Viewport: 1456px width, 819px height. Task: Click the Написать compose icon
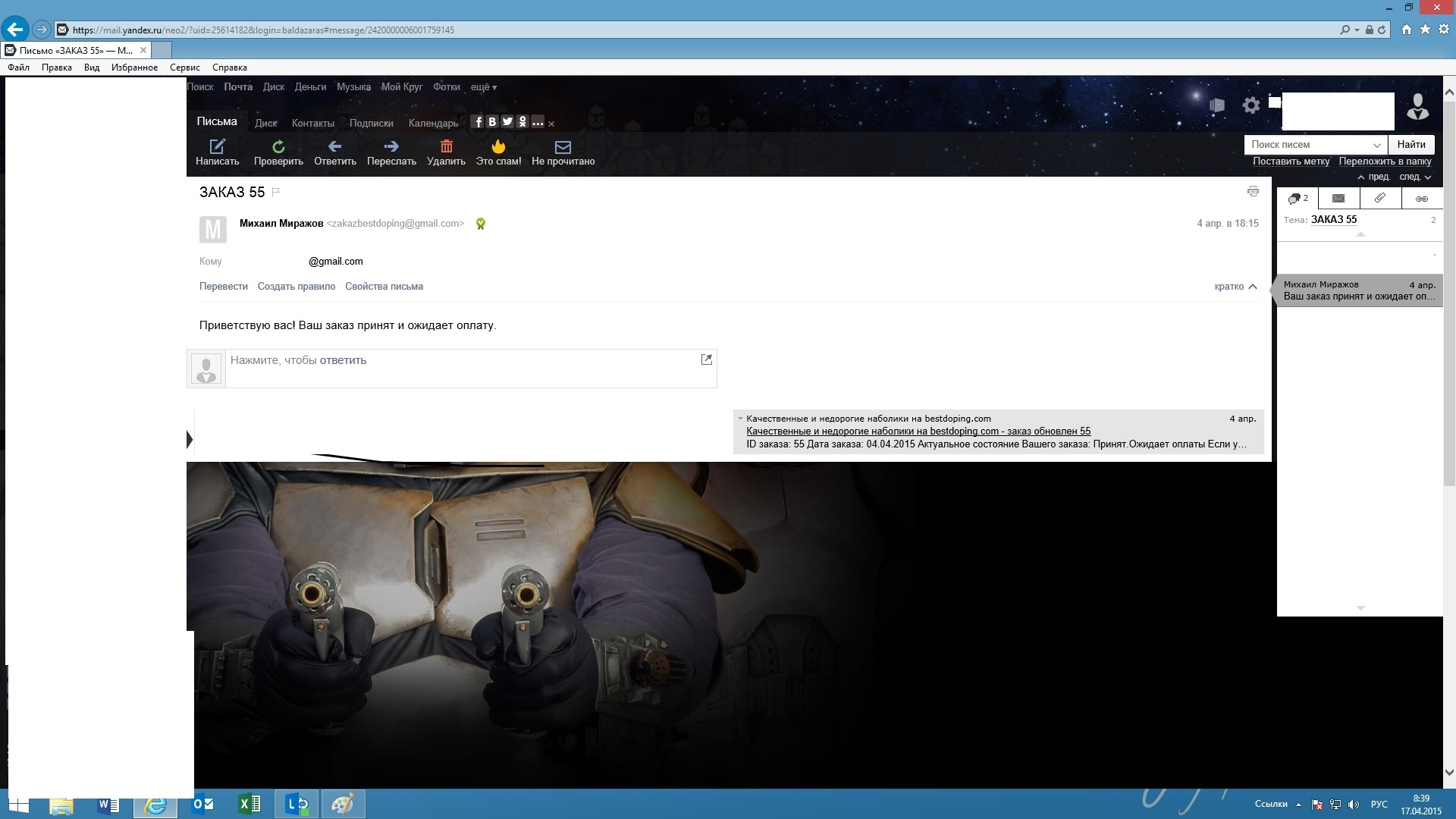217,146
